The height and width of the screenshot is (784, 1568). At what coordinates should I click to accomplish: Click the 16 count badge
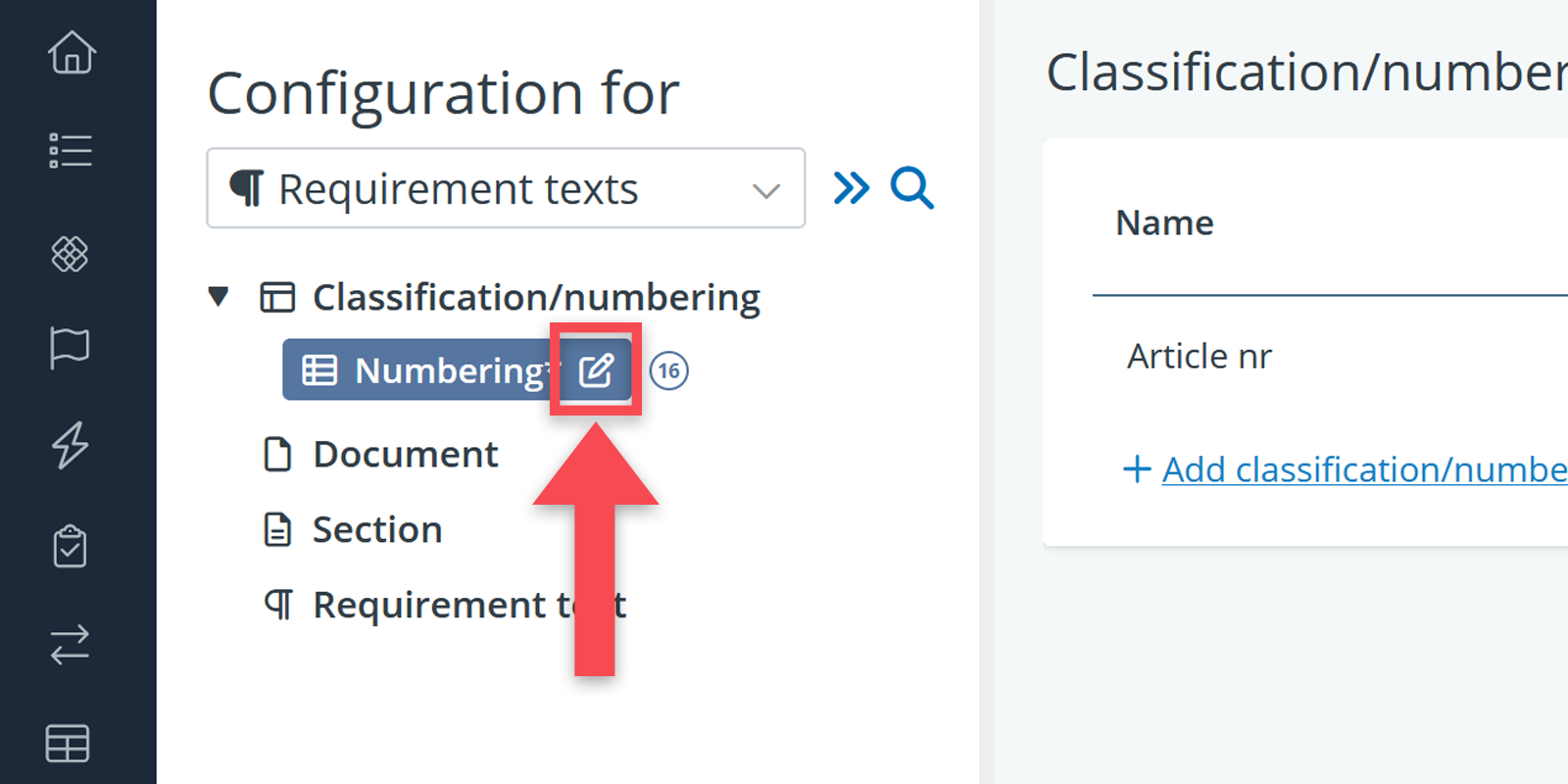click(x=669, y=370)
